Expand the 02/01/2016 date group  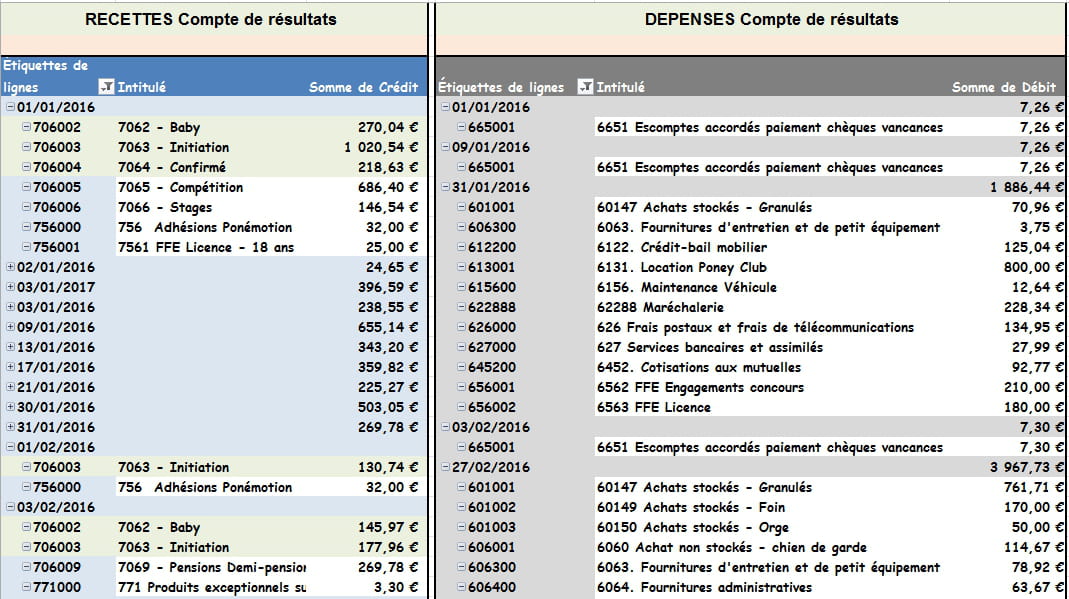pos(10,267)
